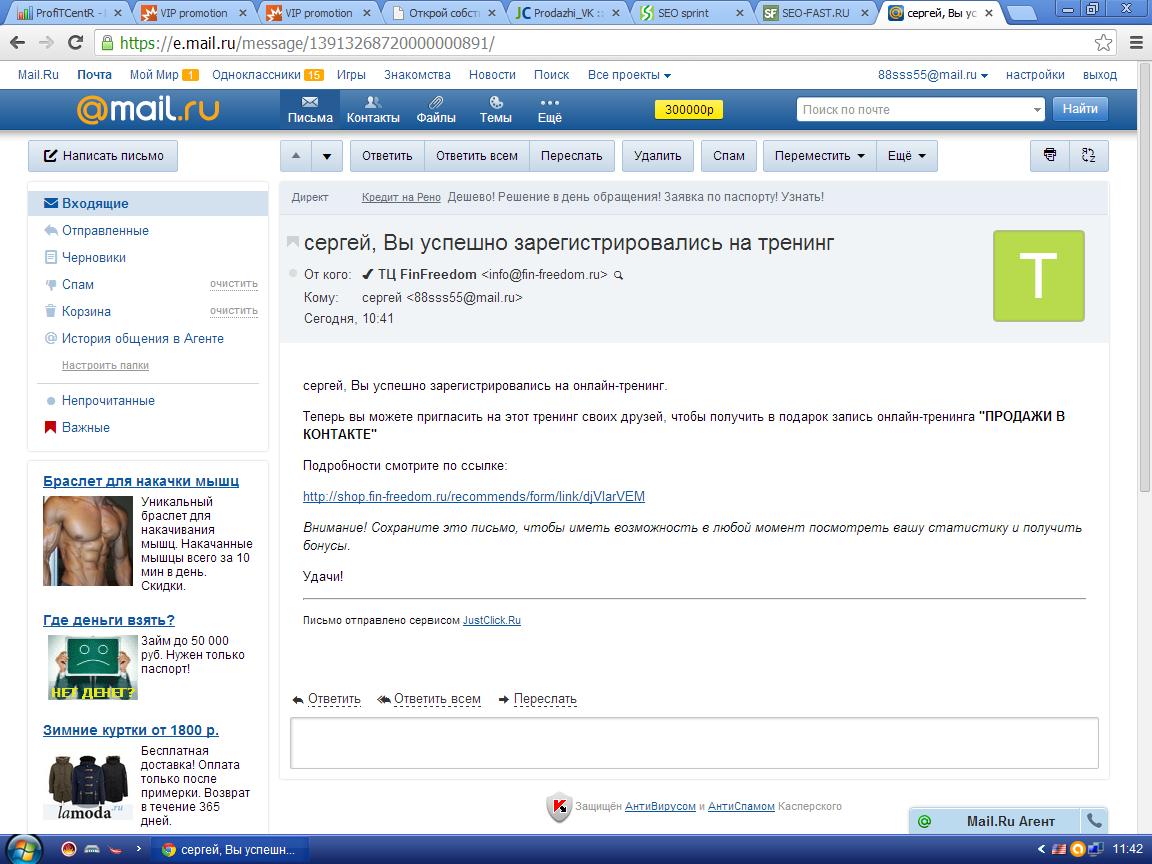Switch to the Prodazhi_VK tab

tap(567, 12)
